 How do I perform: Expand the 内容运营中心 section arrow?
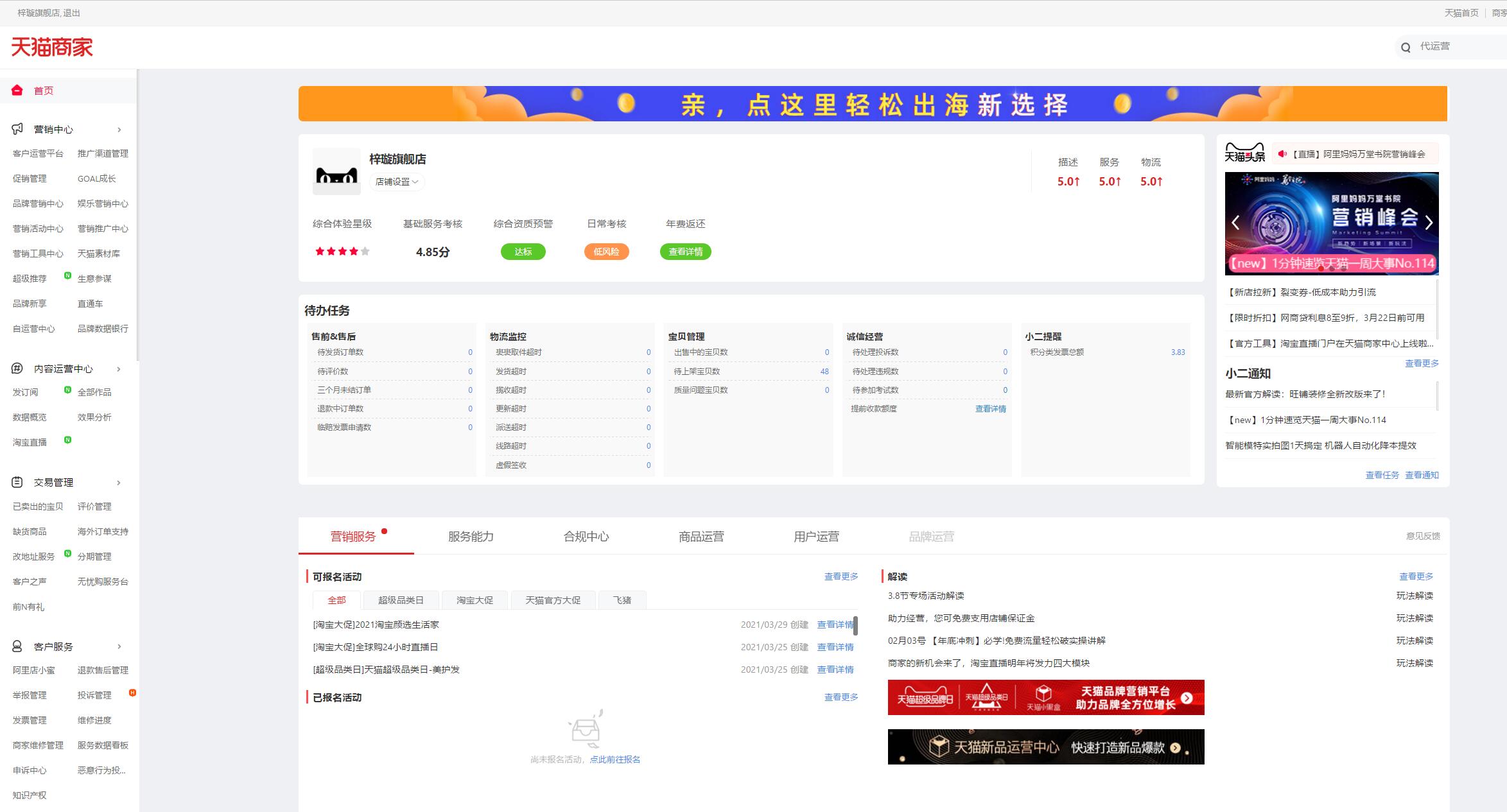[119, 369]
